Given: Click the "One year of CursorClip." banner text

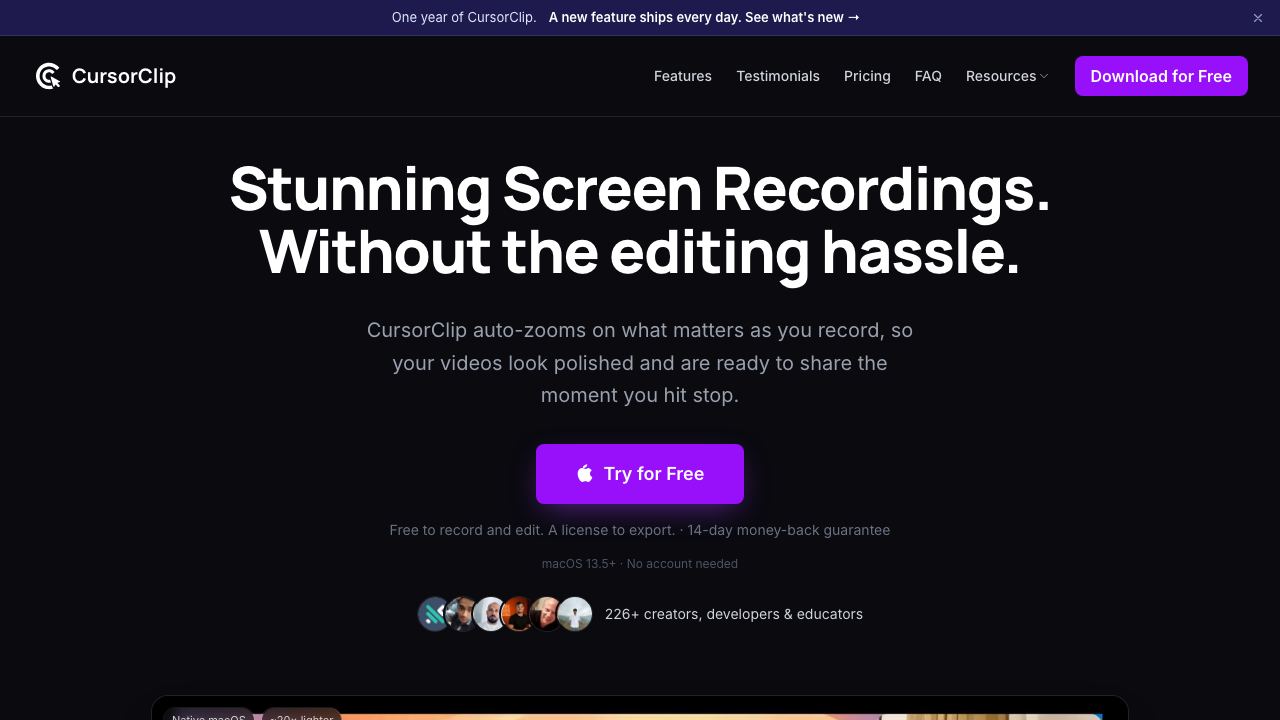Looking at the screenshot, I should point(464,17).
